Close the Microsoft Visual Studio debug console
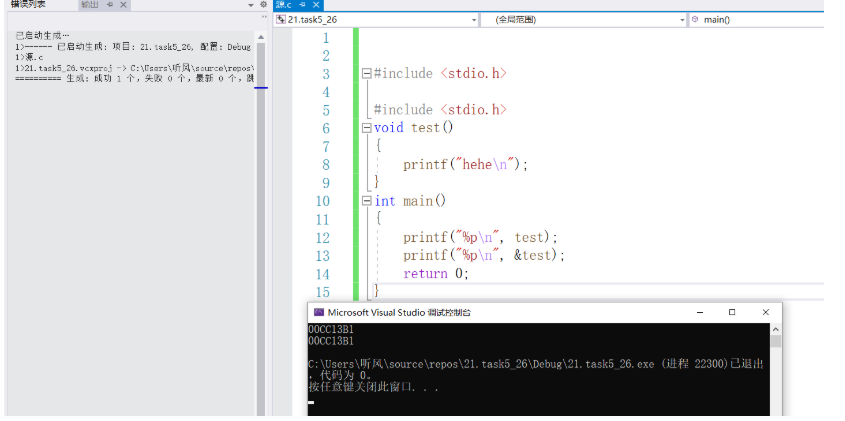The image size is (845, 421). click(x=765, y=312)
